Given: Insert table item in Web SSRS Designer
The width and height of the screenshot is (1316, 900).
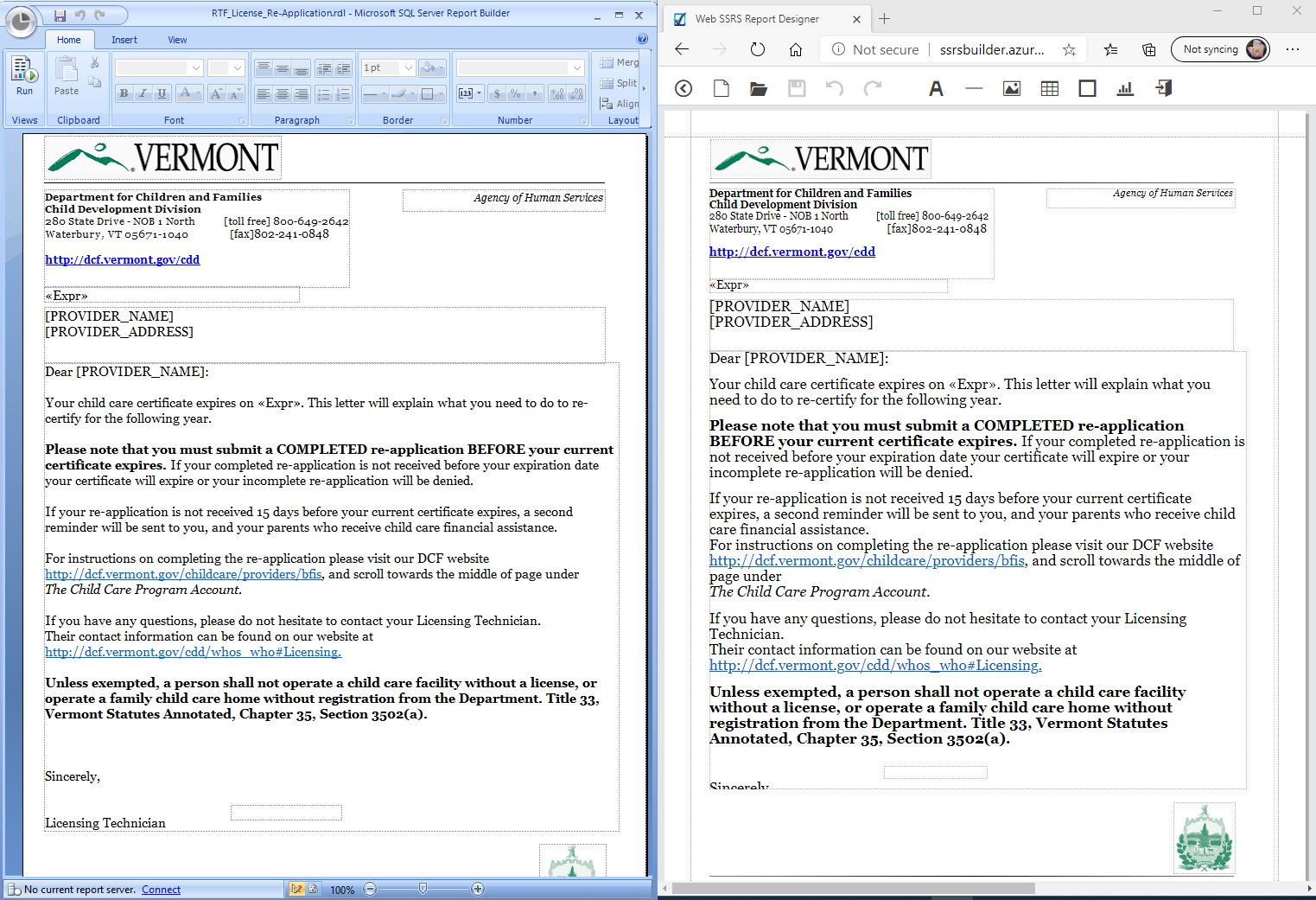Looking at the screenshot, I should click(x=1050, y=88).
